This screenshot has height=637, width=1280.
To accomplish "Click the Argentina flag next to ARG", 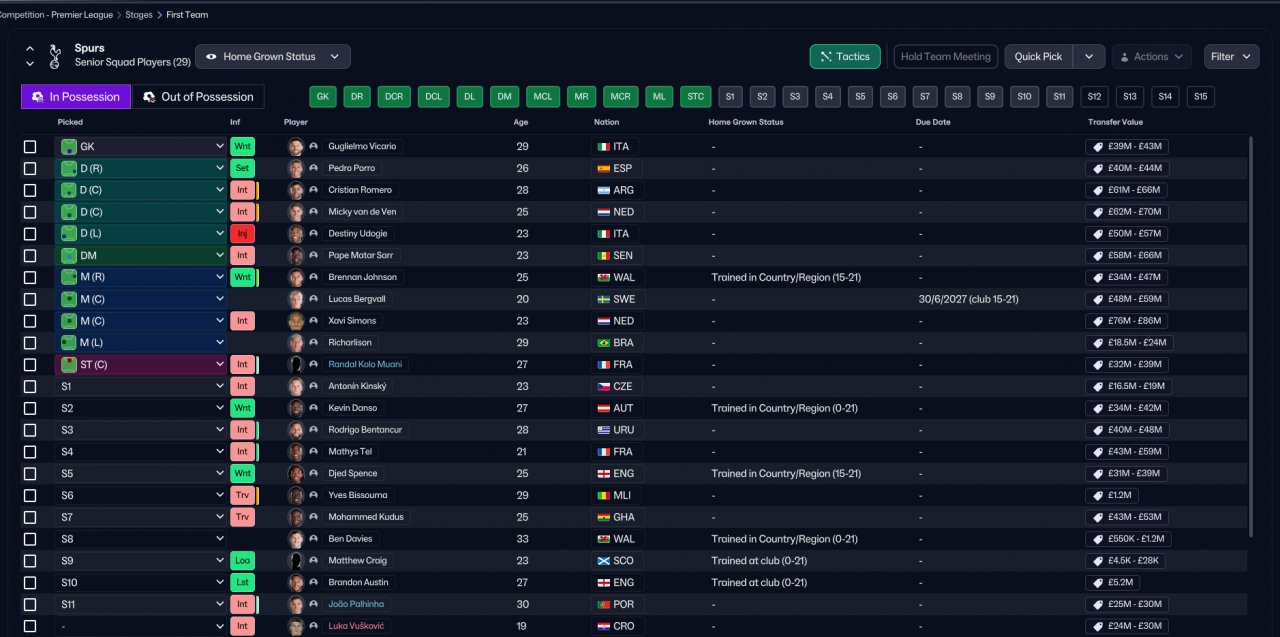I will [x=603, y=190].
